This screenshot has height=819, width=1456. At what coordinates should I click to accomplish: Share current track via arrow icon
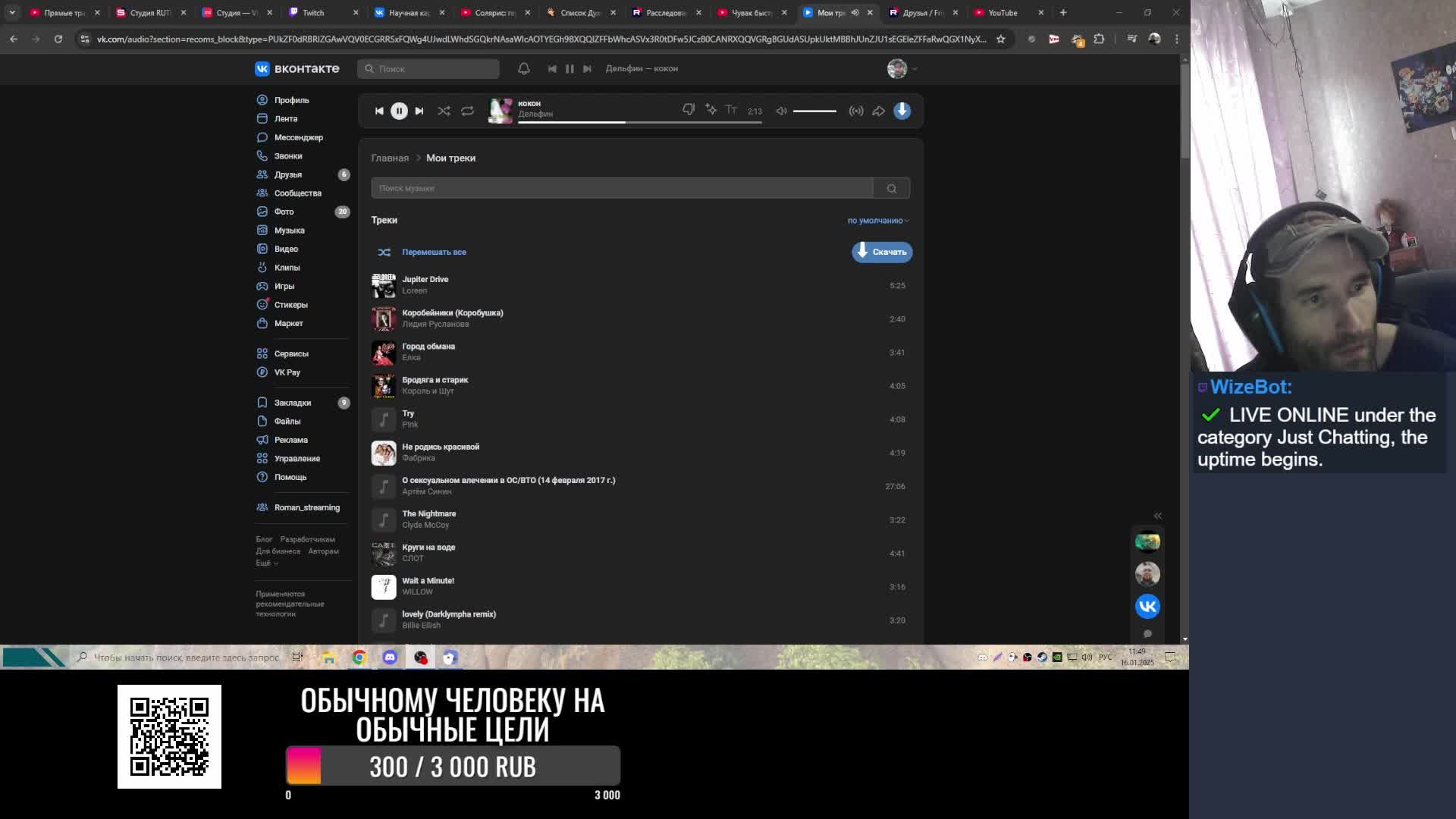[x=878, y=111]
